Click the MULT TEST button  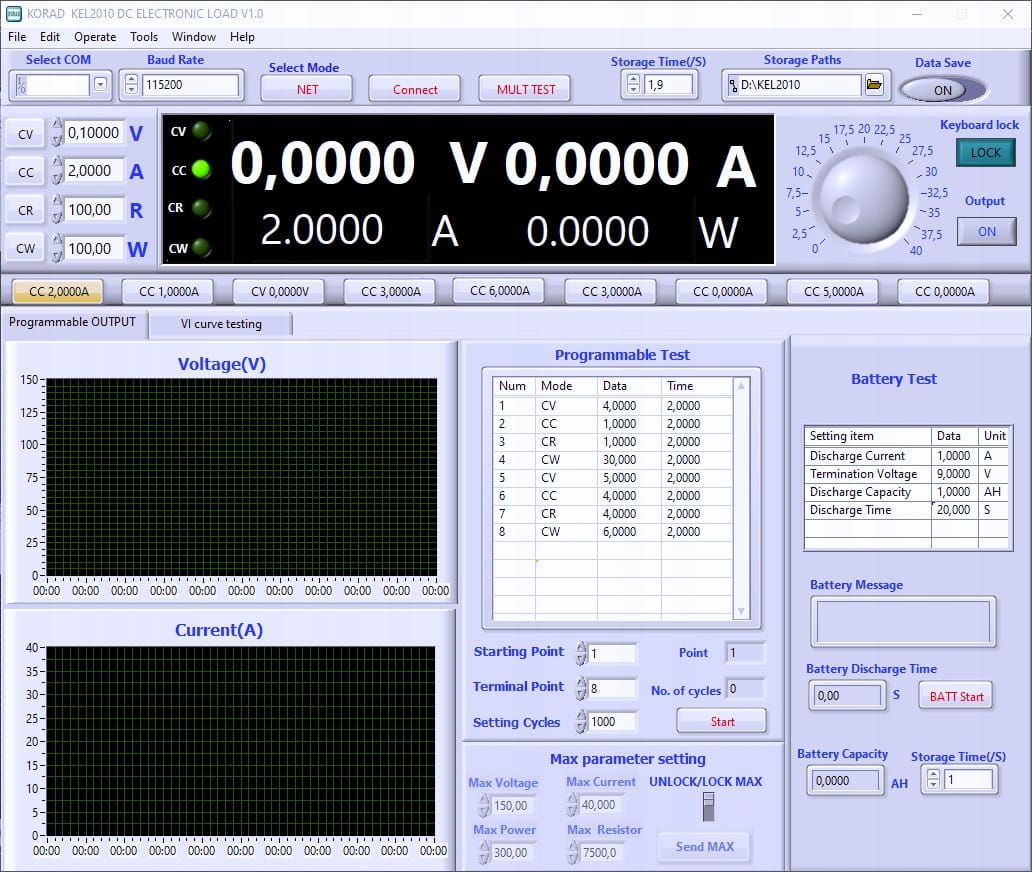tap(525, 90)
